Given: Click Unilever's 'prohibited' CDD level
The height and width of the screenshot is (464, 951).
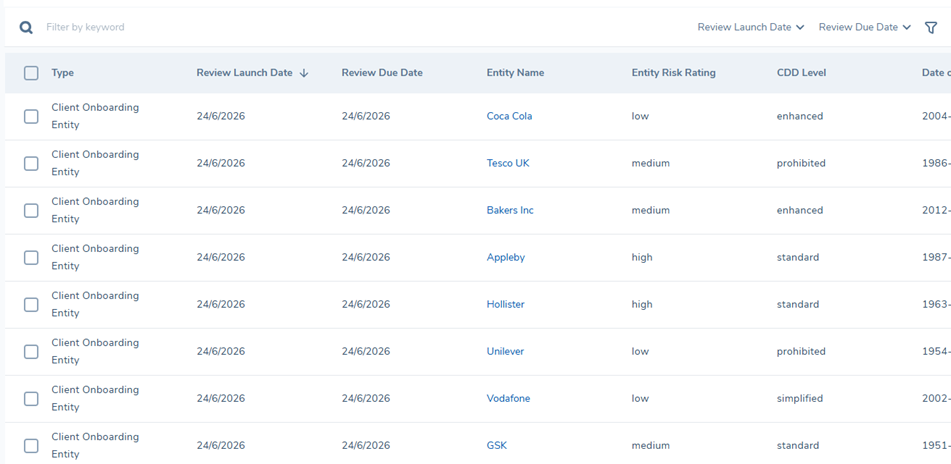Looking at the screenshot, I should pyautogui.click(x=801, y=351).
